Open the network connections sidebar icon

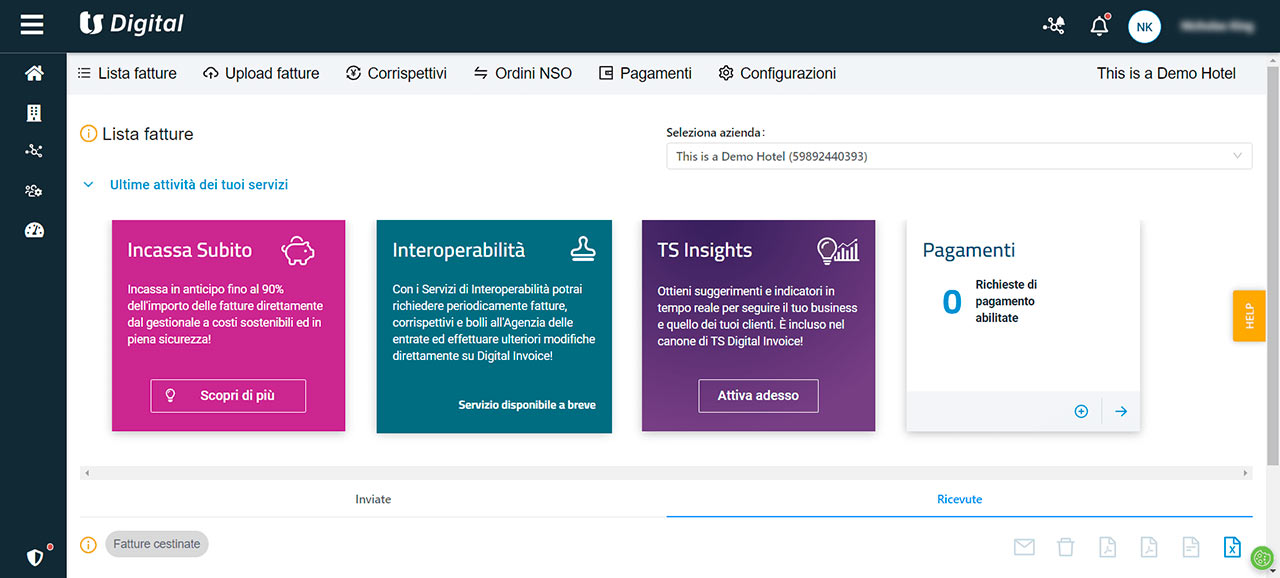[x=34, y=151]
